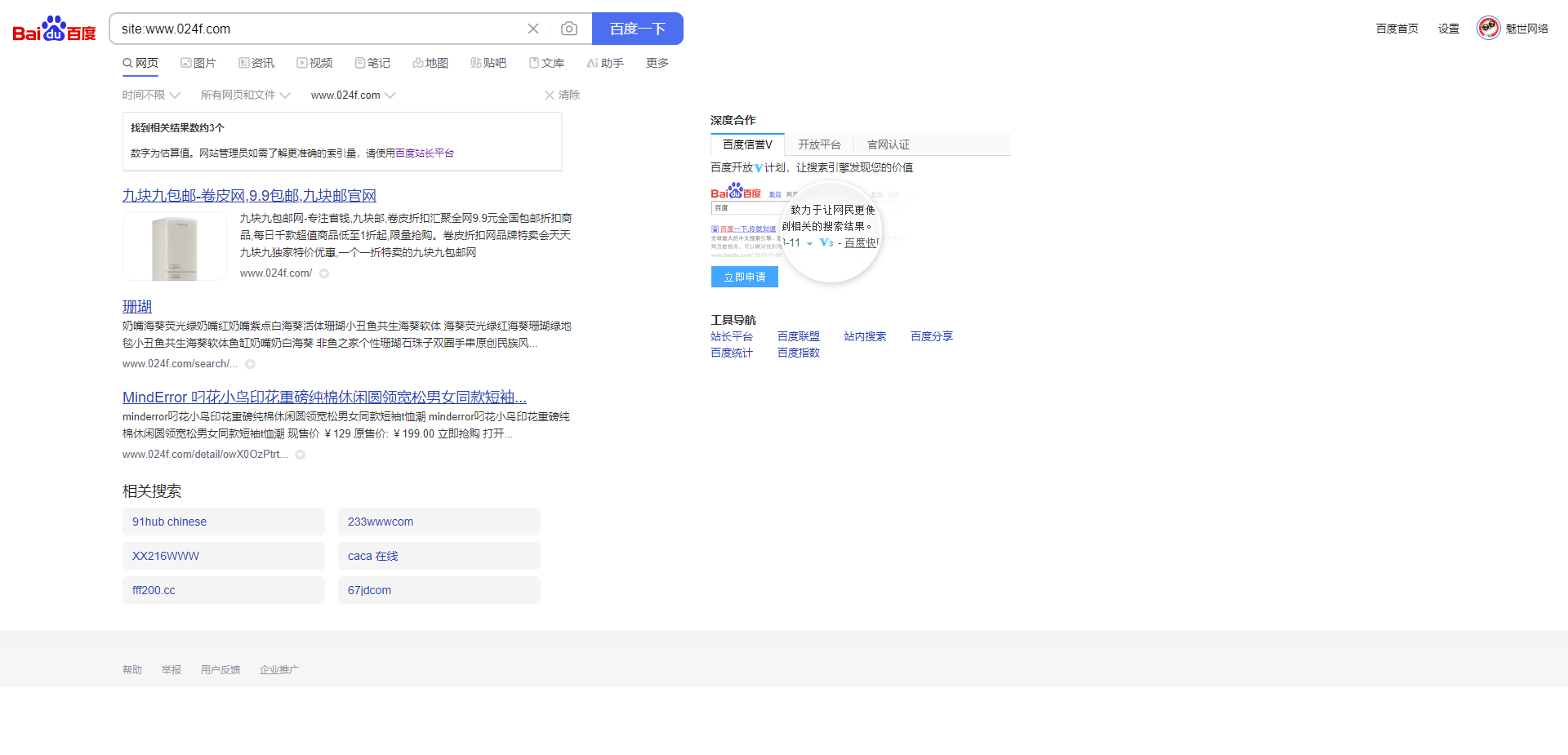Click the small icon after www.024f.com/ URL
The image size is (1568, 755).
pyautogui.click(x=324, y=273)
